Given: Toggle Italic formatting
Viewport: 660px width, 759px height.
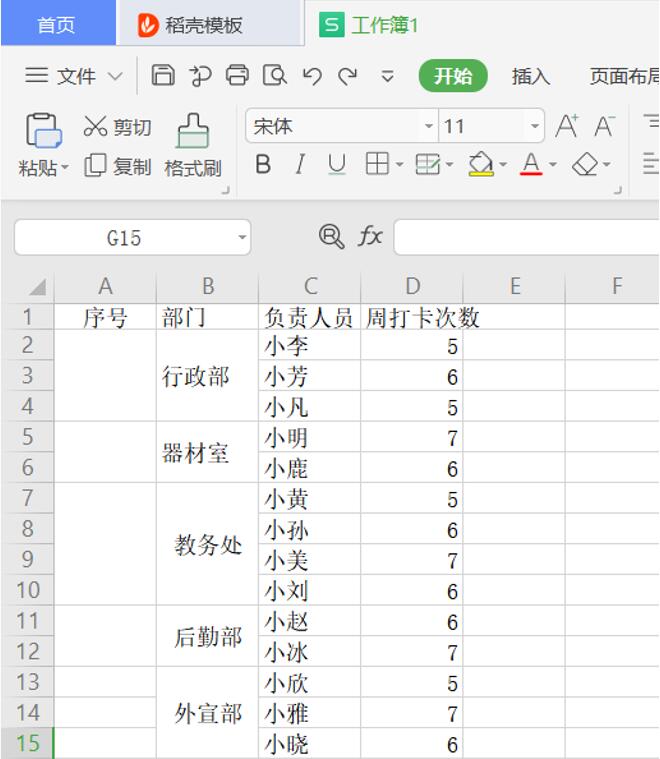Looking at the screenshot, I should 300,165.
